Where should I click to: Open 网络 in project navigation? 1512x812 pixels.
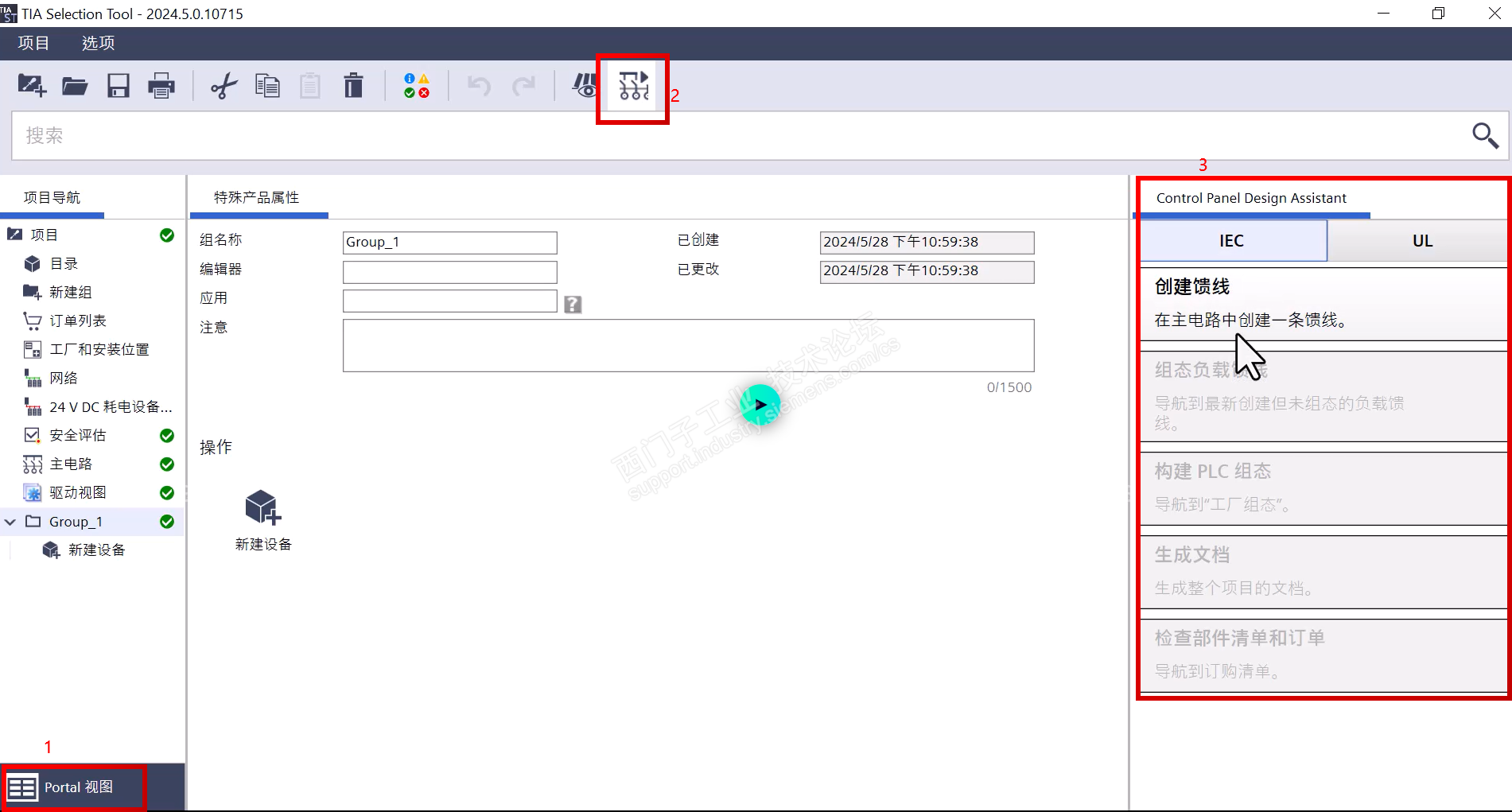point(64,378)
